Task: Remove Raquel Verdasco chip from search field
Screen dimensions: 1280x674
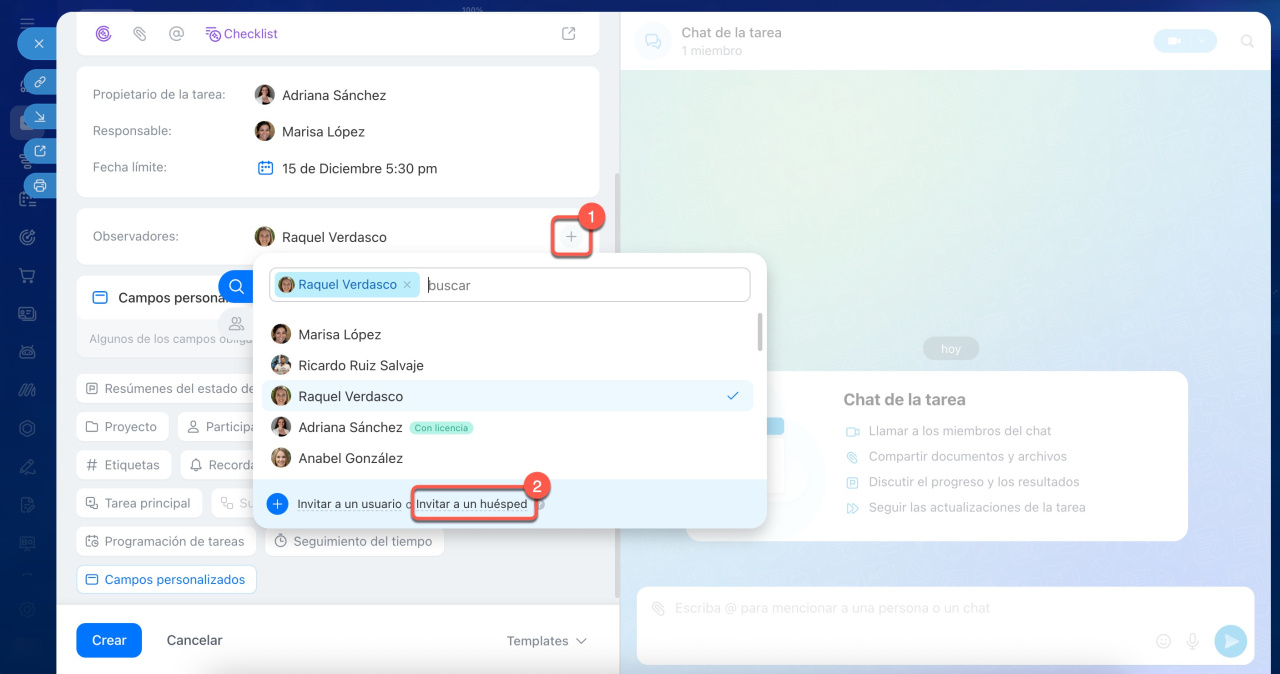Action: 407,285
